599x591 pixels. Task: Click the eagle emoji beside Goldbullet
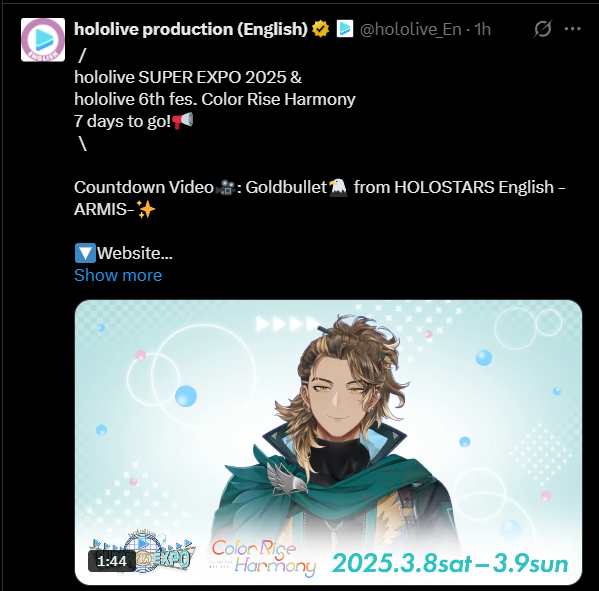coord(338,188)
